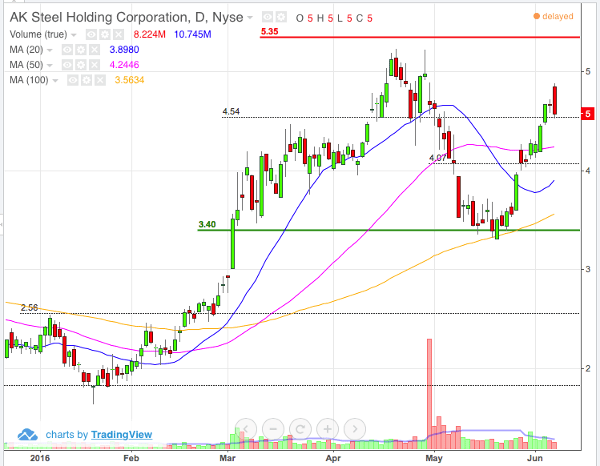Click the TradingView cloud logo
The image size is (600, 466).
coord(28,435)
